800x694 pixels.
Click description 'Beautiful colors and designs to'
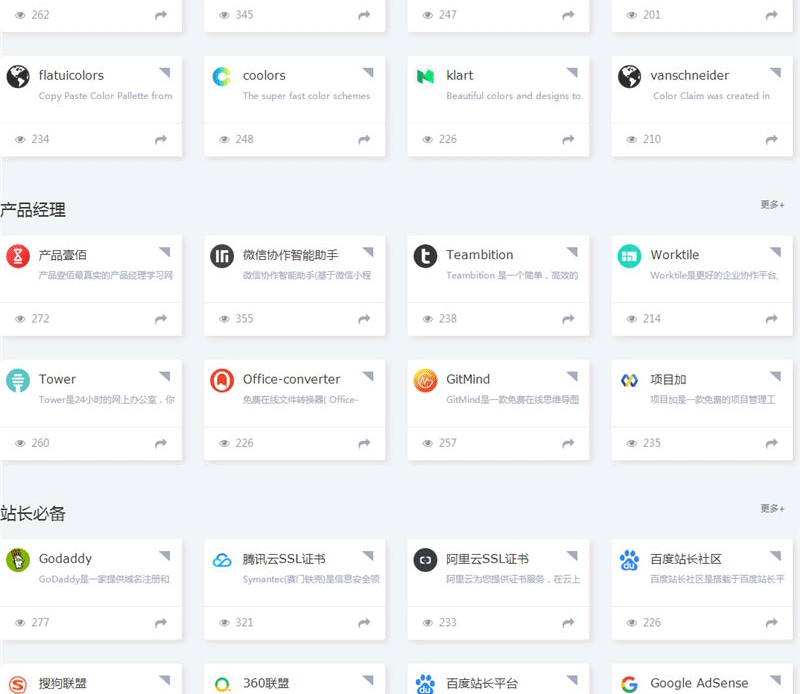513,96
